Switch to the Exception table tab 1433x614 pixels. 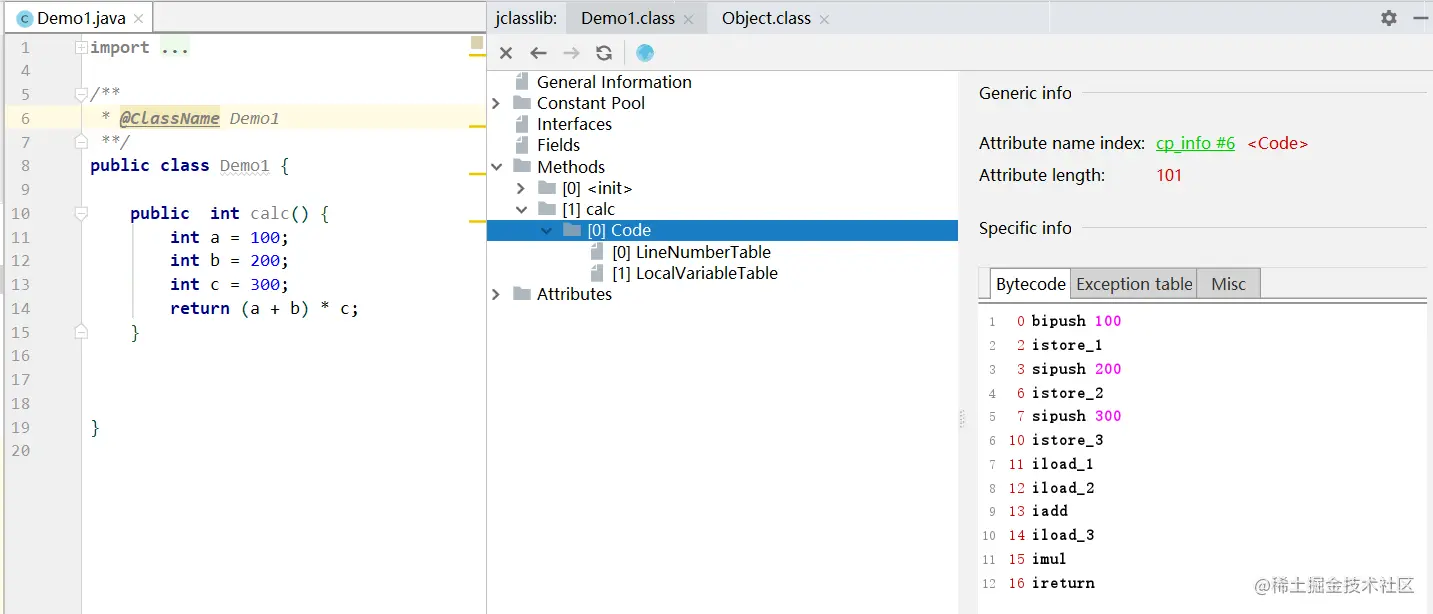(x=1134, y=284)
